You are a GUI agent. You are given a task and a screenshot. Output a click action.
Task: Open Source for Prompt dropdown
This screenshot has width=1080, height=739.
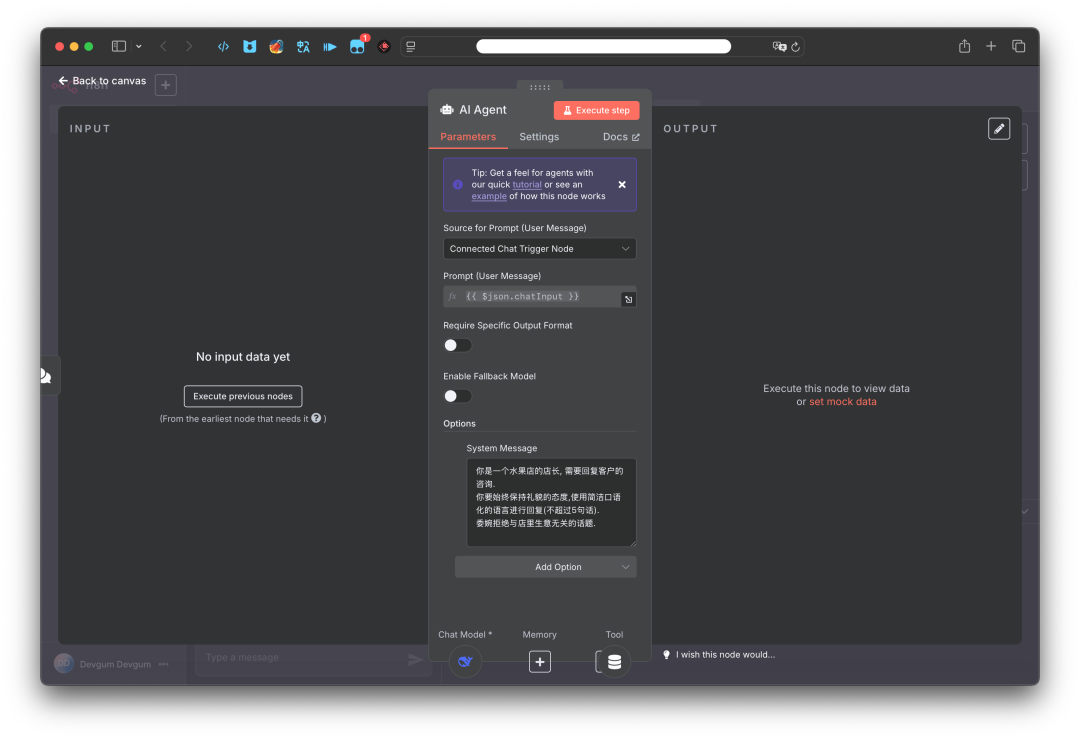coord(539,249)
